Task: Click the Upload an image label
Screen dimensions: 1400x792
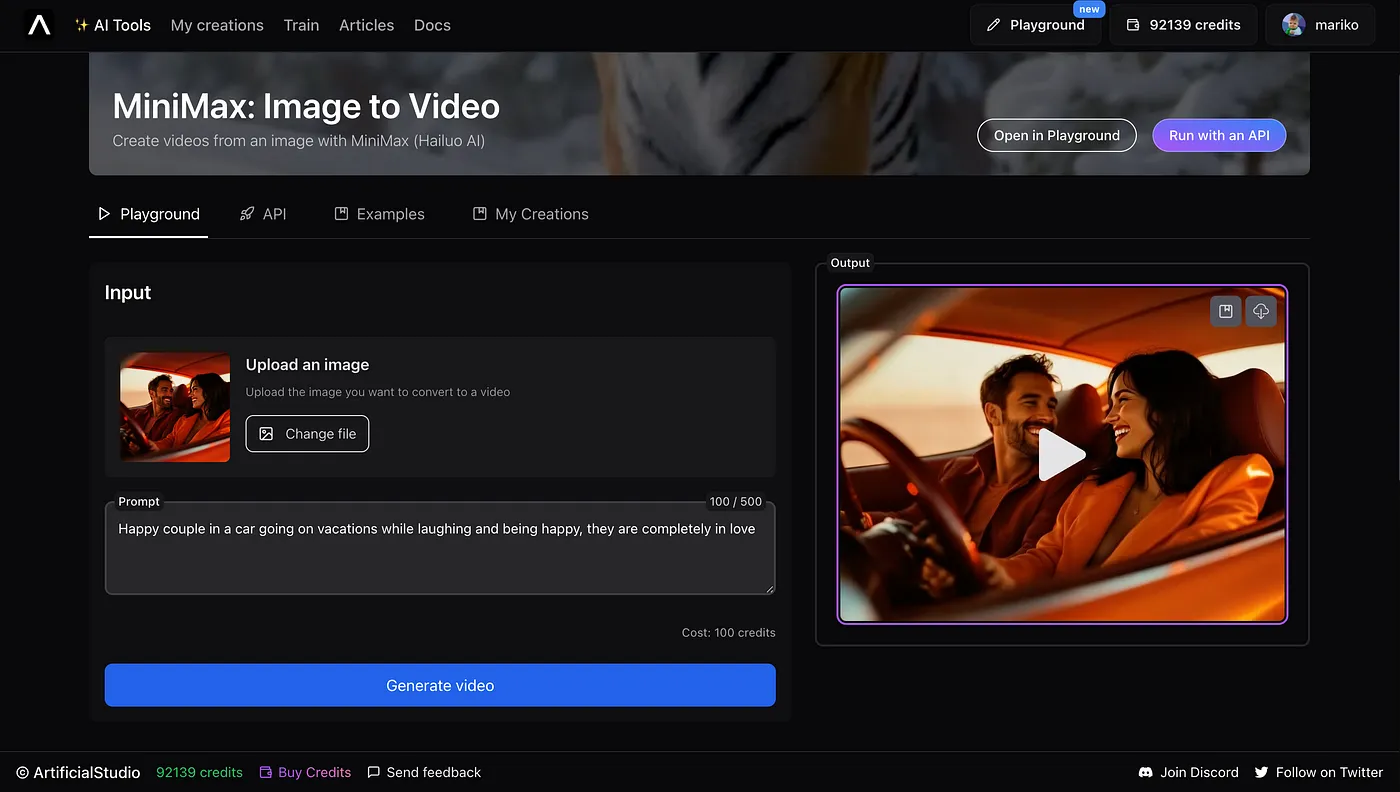Action: tap(307, 365)
